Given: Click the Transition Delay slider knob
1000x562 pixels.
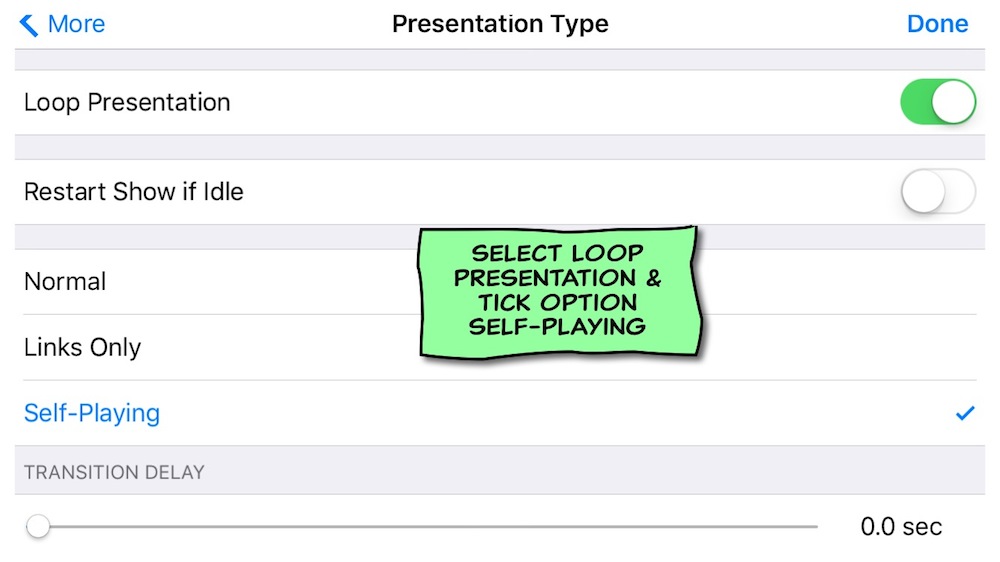Looking at the screenshot, I should coord(38,526).
